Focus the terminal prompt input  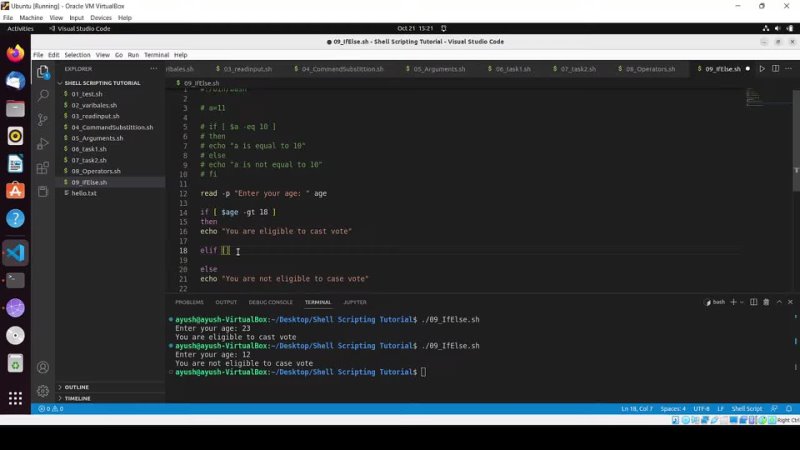pyautogui.click(x=423, y=372)
